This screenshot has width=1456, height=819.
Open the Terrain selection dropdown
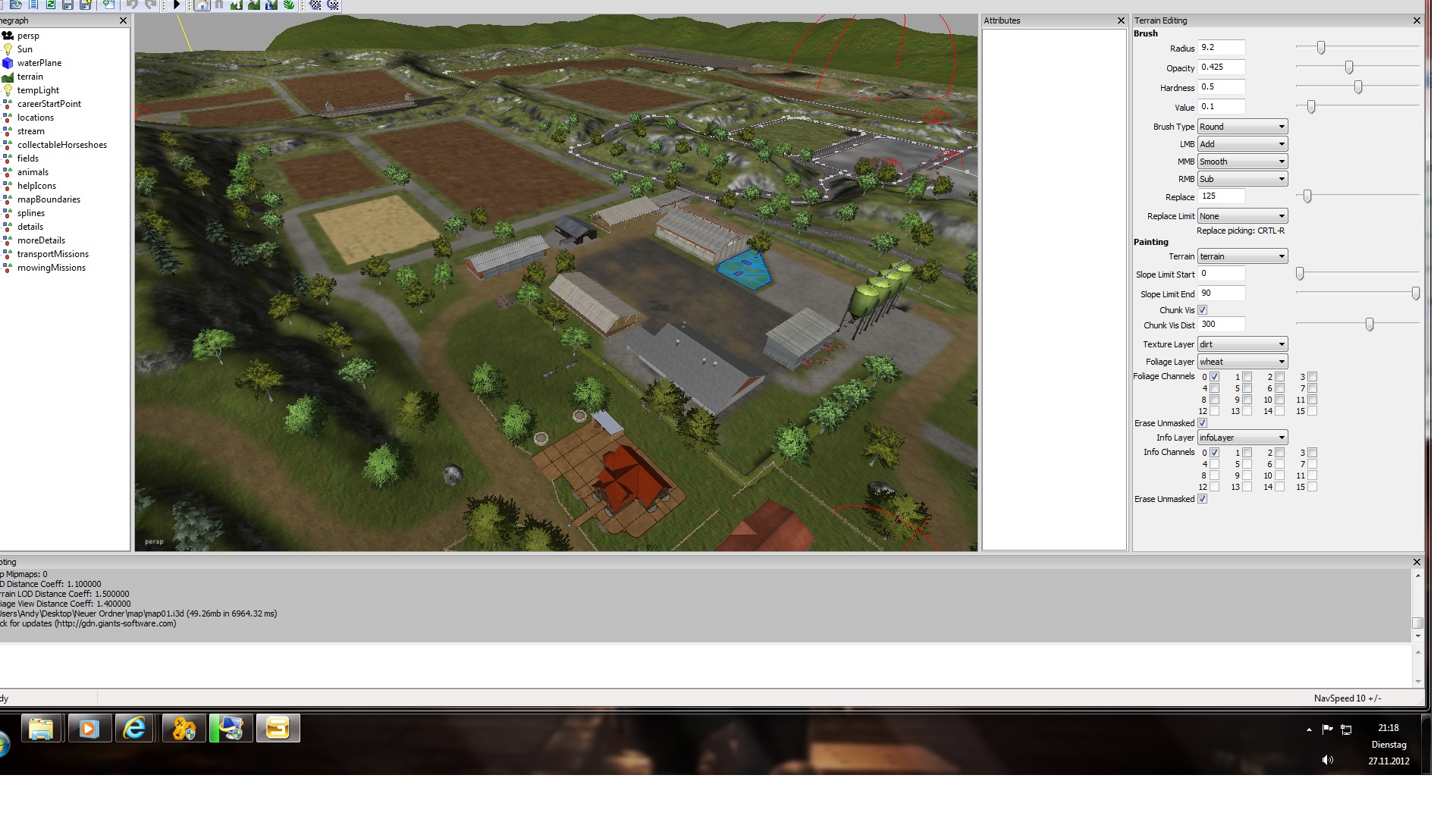1242,256
